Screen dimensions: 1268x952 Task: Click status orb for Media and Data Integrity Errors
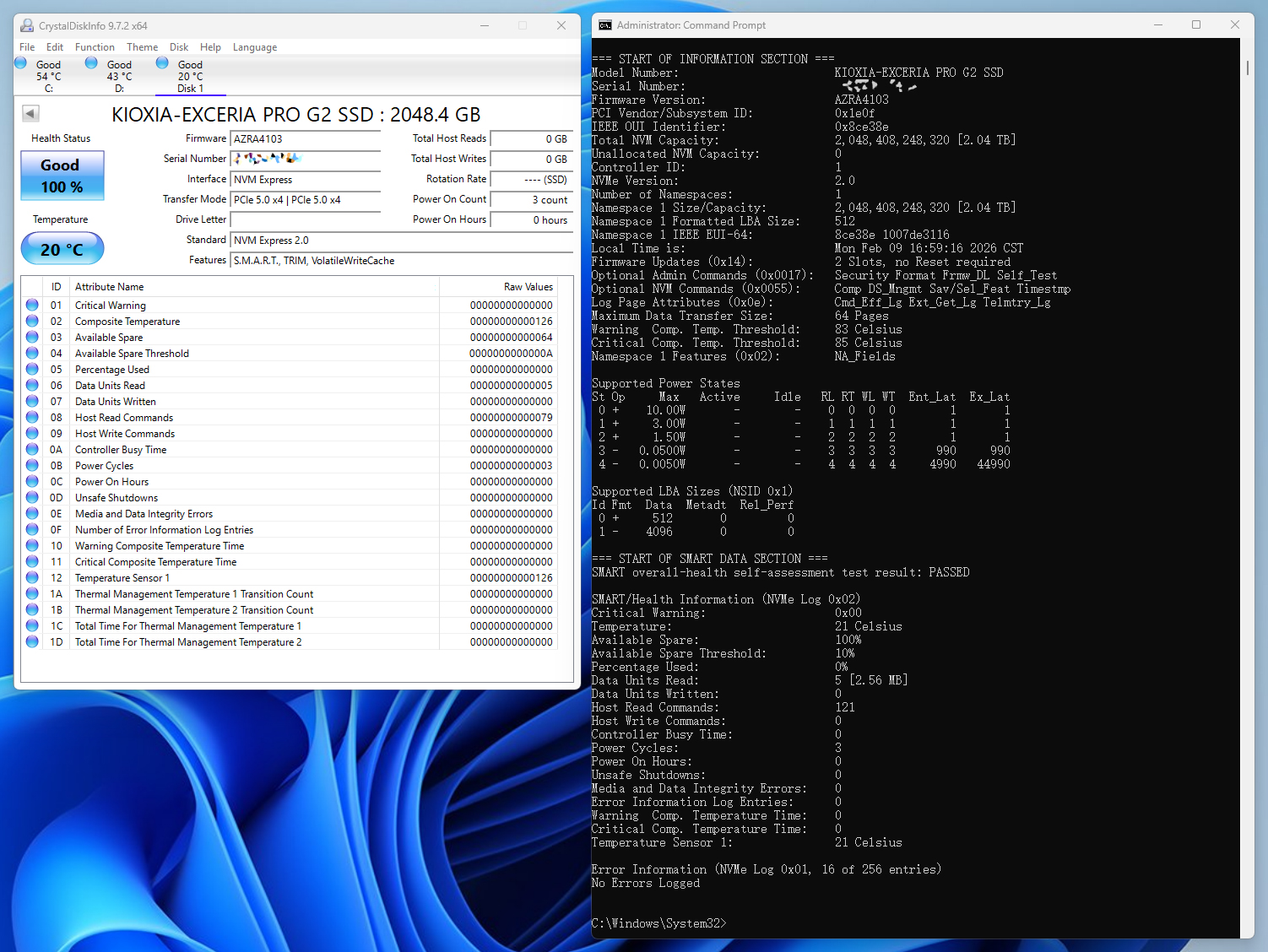coord(32,513)
